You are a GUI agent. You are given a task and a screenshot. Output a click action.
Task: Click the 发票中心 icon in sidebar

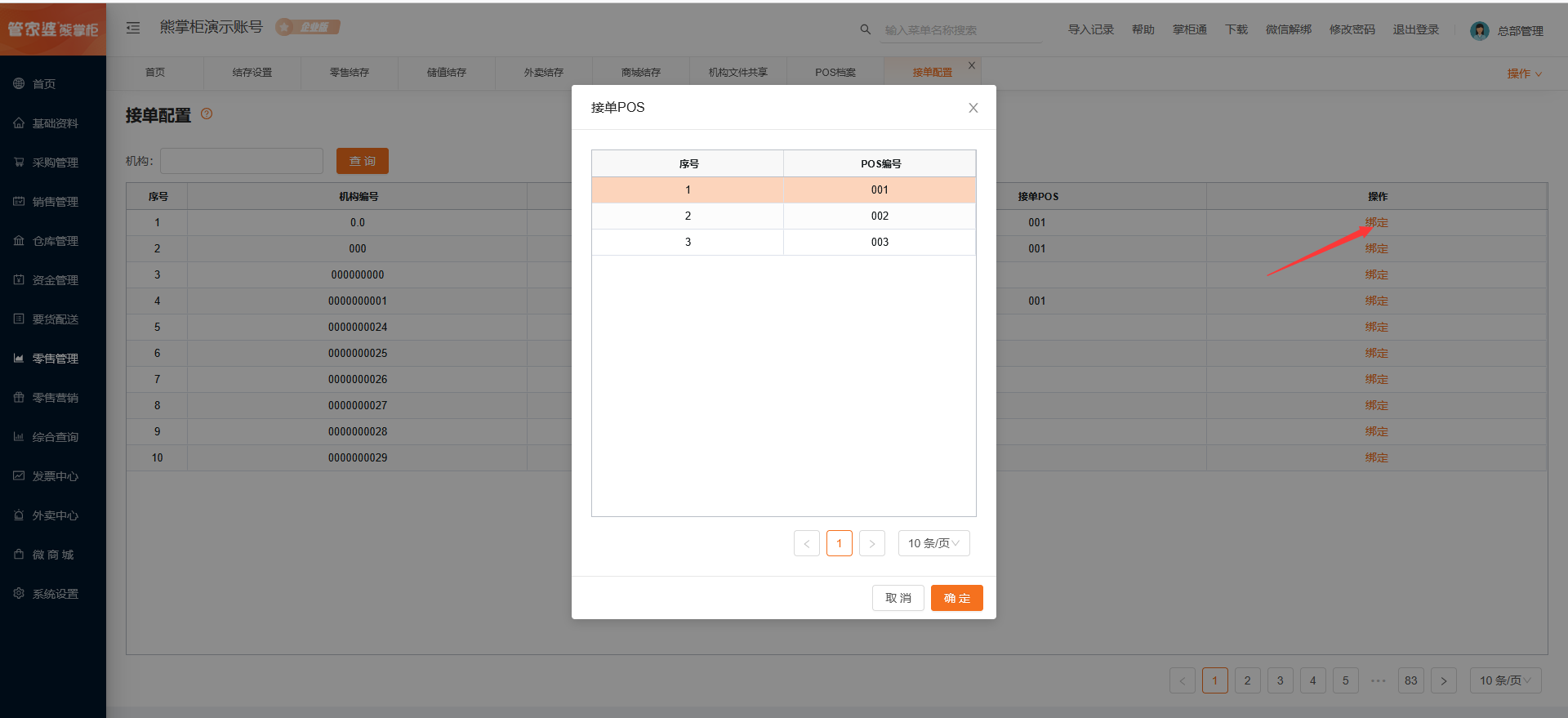[x=19, y=475]
